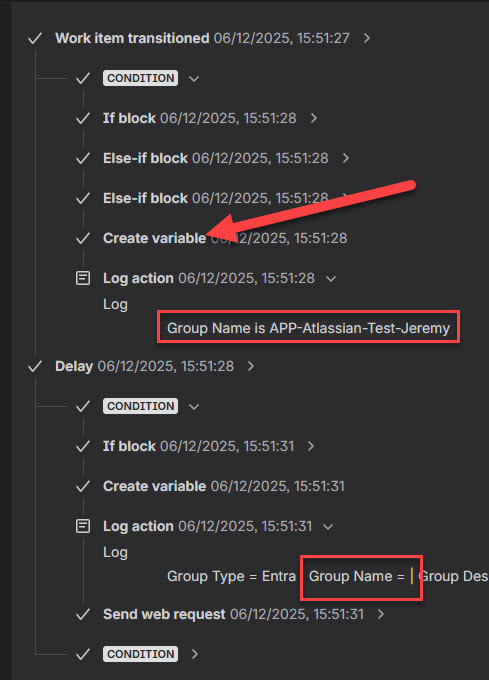The width and height of the screenshot is (489, 680).
Task: Select Create variable 15:51:31 row
Action: click(224, 486)
